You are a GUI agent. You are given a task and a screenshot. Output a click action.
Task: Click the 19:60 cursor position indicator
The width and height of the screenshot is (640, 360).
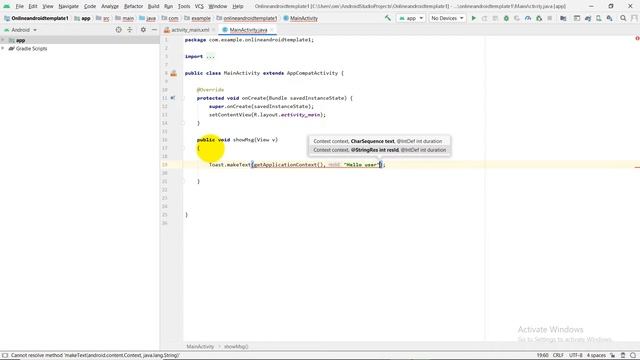[542, 355]
